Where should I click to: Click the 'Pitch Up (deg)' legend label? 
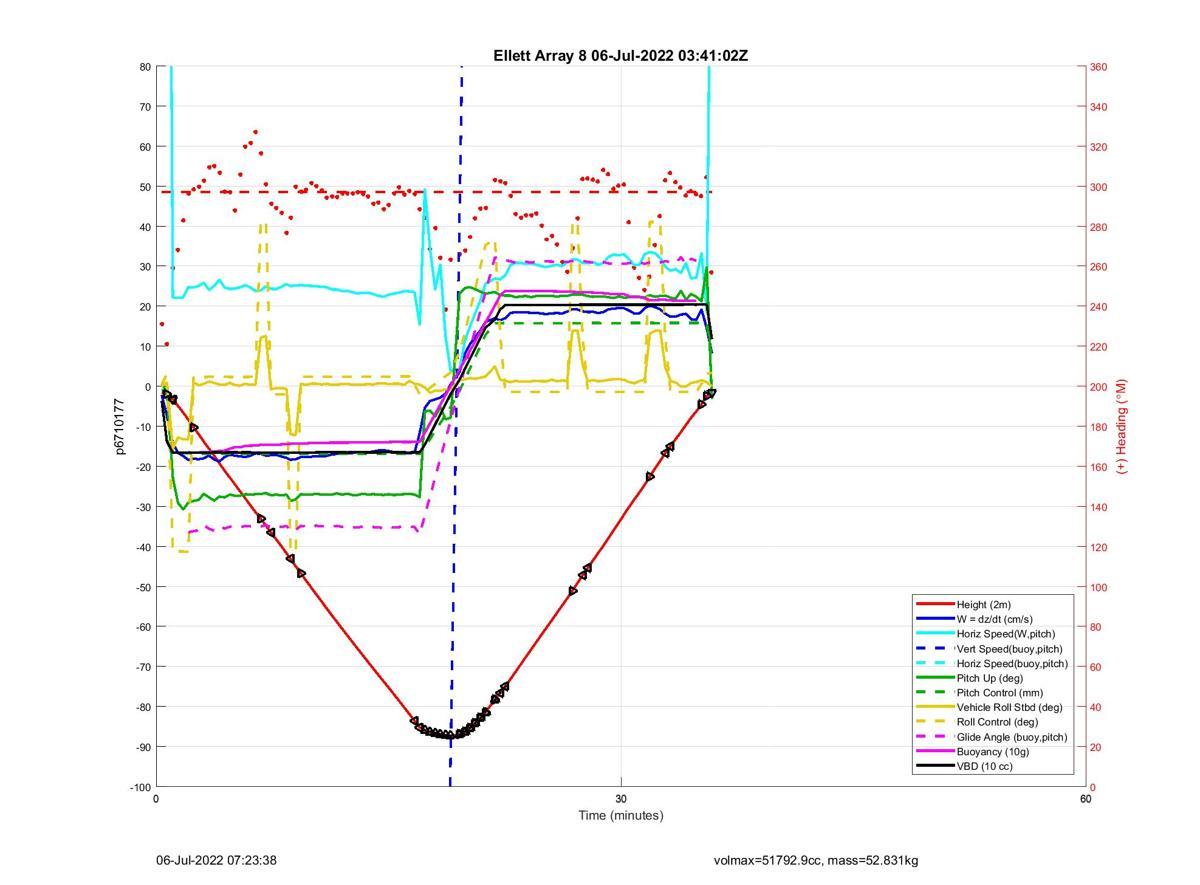click(989, 678)
